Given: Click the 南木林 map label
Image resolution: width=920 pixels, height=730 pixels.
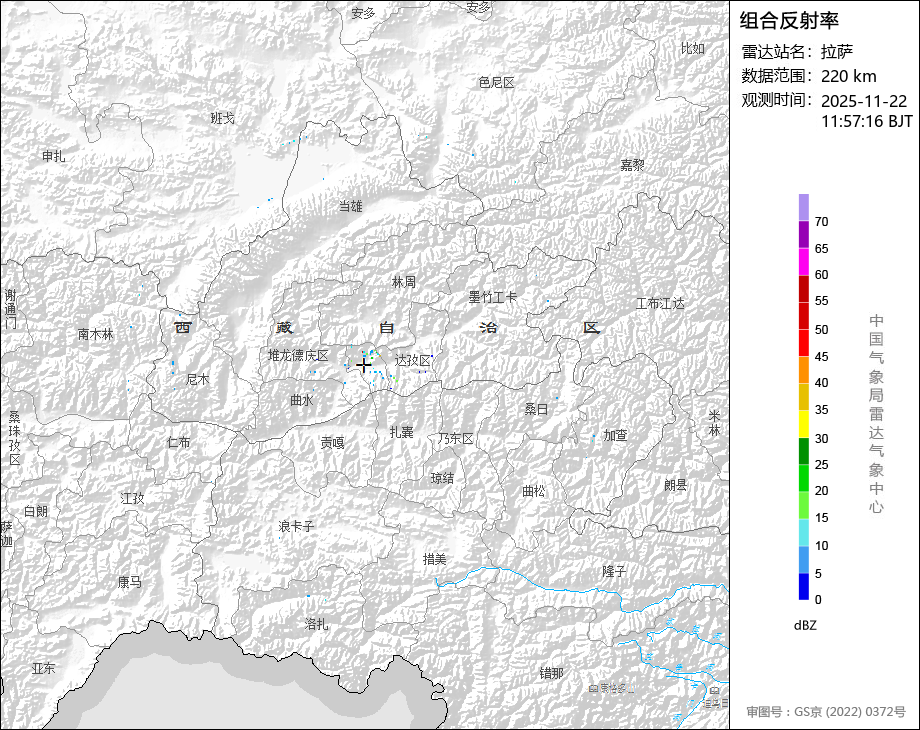Looking at the screenshot, I should (96, 334).
